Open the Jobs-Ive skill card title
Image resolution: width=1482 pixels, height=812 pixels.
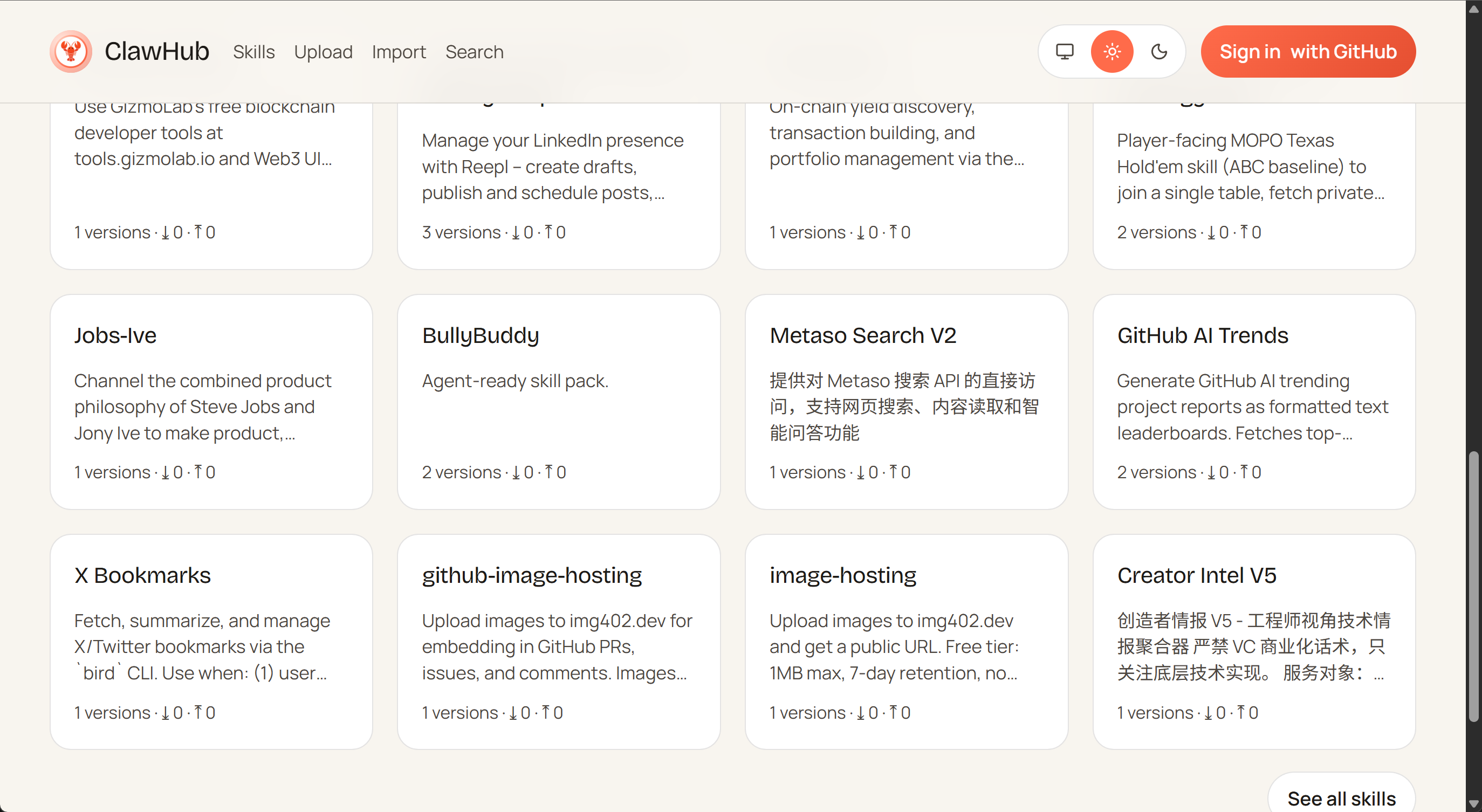115,336
